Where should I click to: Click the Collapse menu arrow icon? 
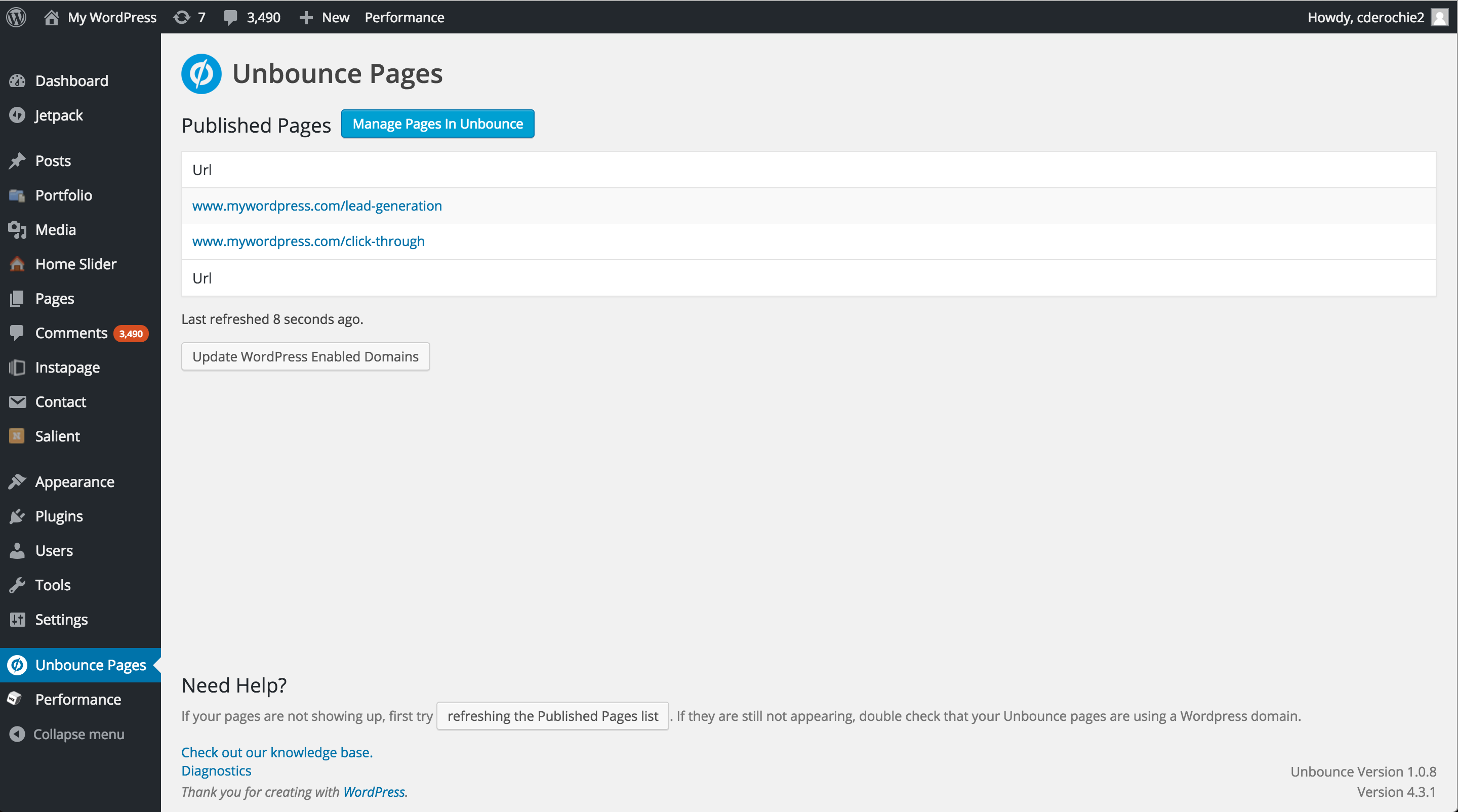[17, 734]
